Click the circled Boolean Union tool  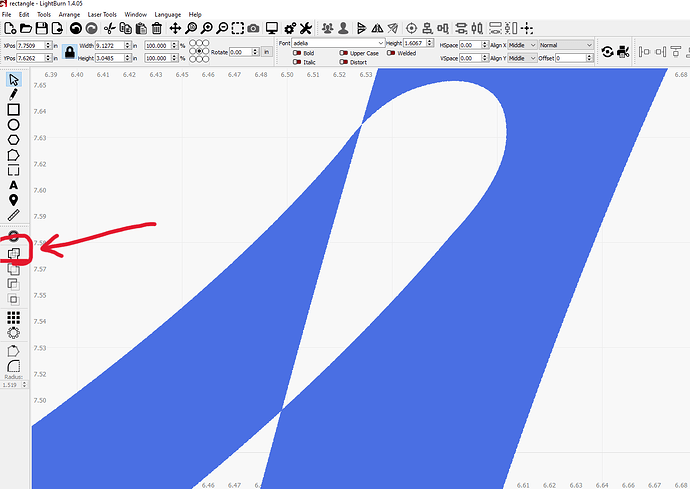click(14, 253)
